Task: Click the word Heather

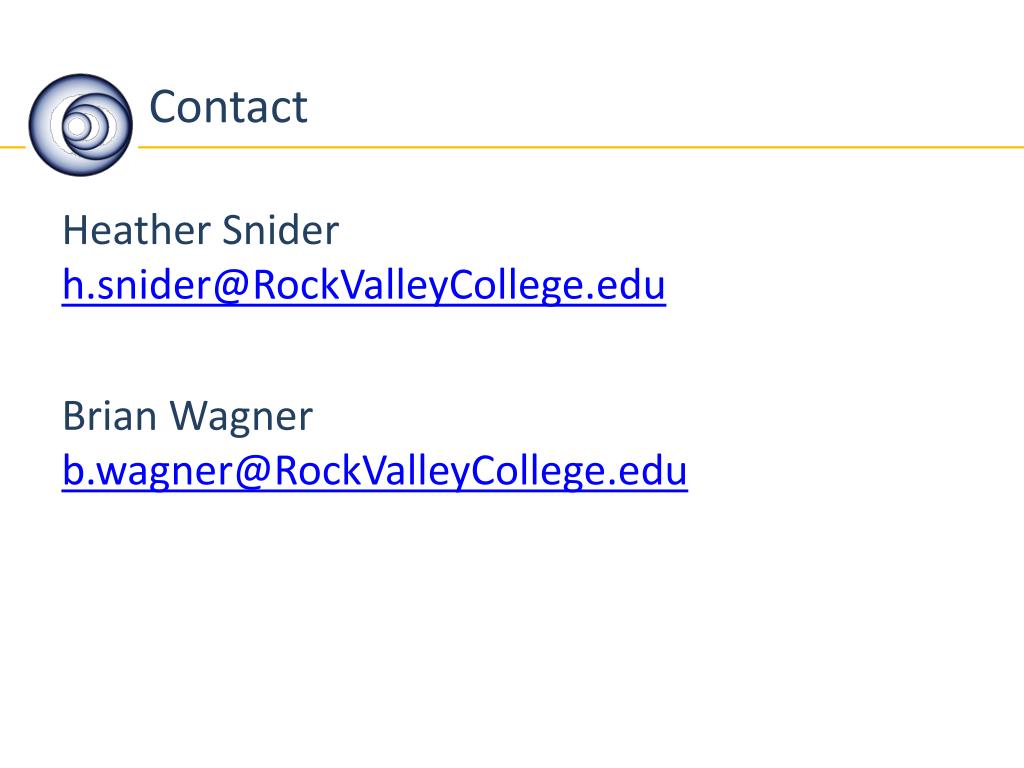Action: point(136,230)
